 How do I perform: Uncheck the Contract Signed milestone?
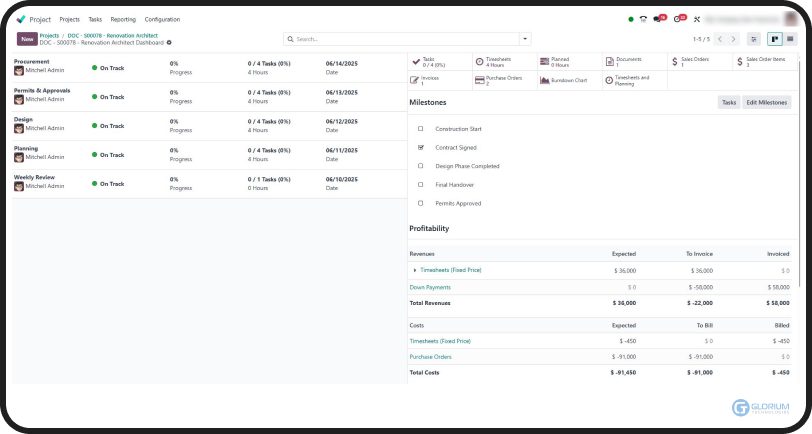pos(420,147)
